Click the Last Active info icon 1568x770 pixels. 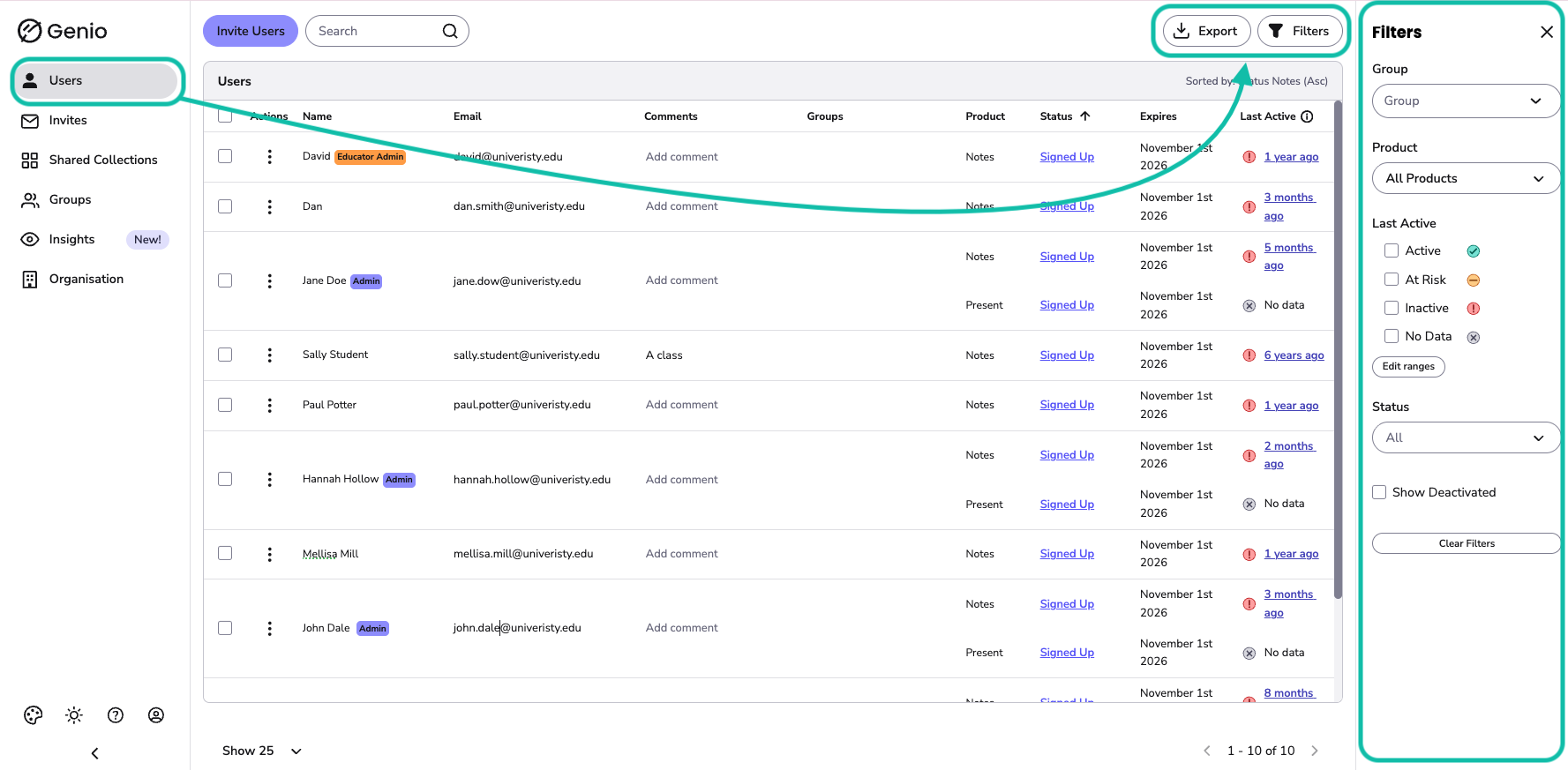click(x=1307, y=116)
